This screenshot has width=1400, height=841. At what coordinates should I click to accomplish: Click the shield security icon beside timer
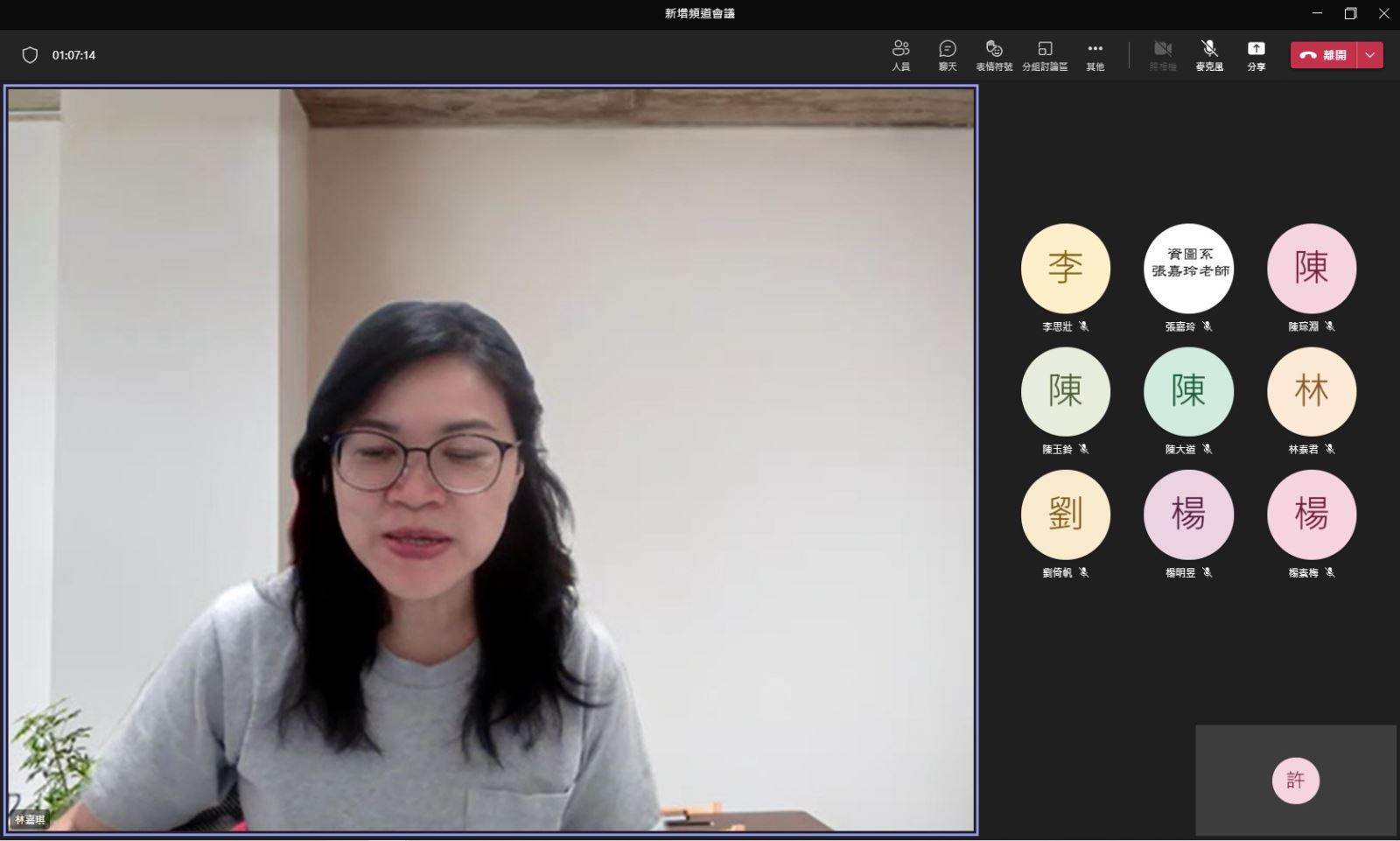[30, 55]
